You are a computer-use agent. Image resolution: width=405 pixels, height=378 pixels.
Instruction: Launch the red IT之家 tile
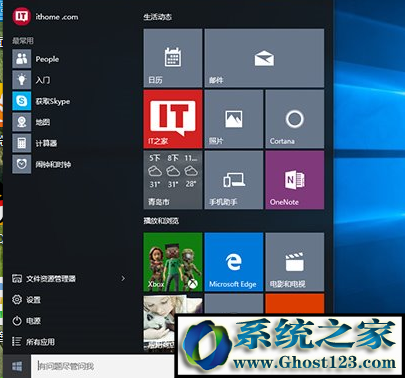[x=173, y=119]
